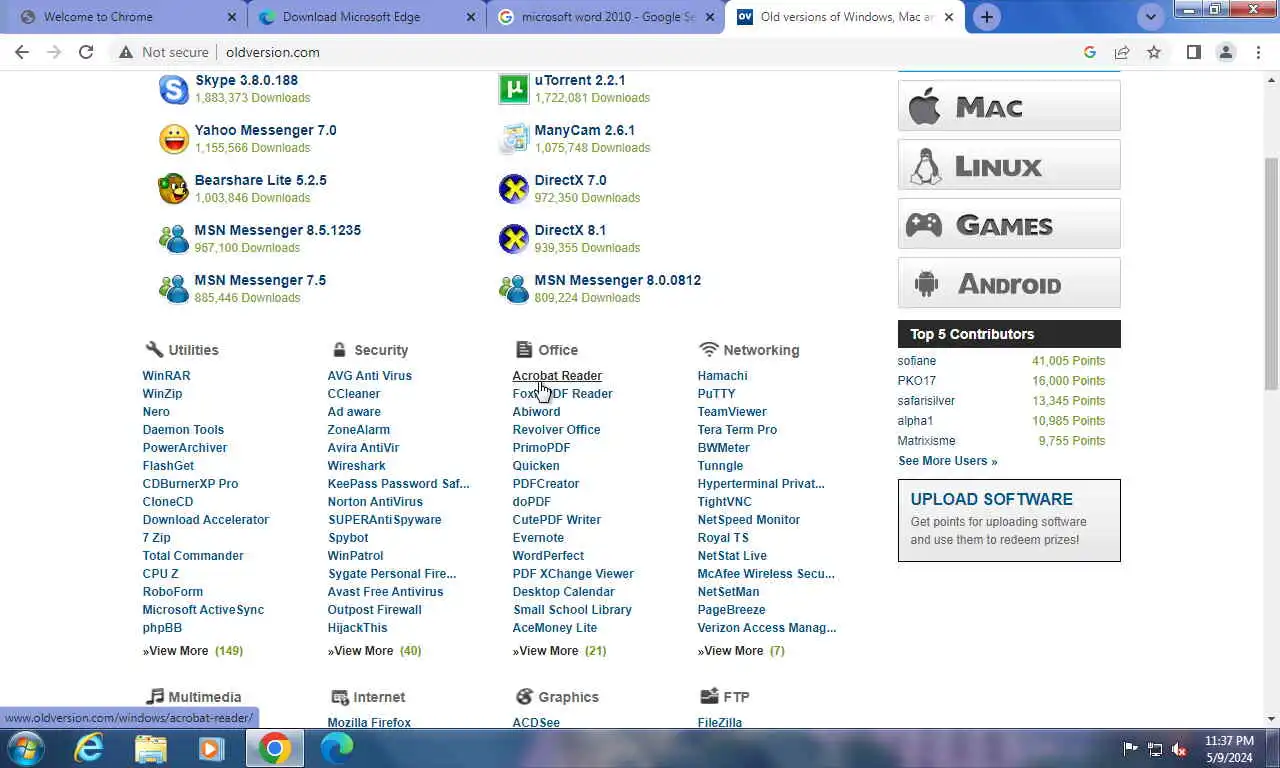
Task: Open the 7 Zip link
Action: coord(157,538)
